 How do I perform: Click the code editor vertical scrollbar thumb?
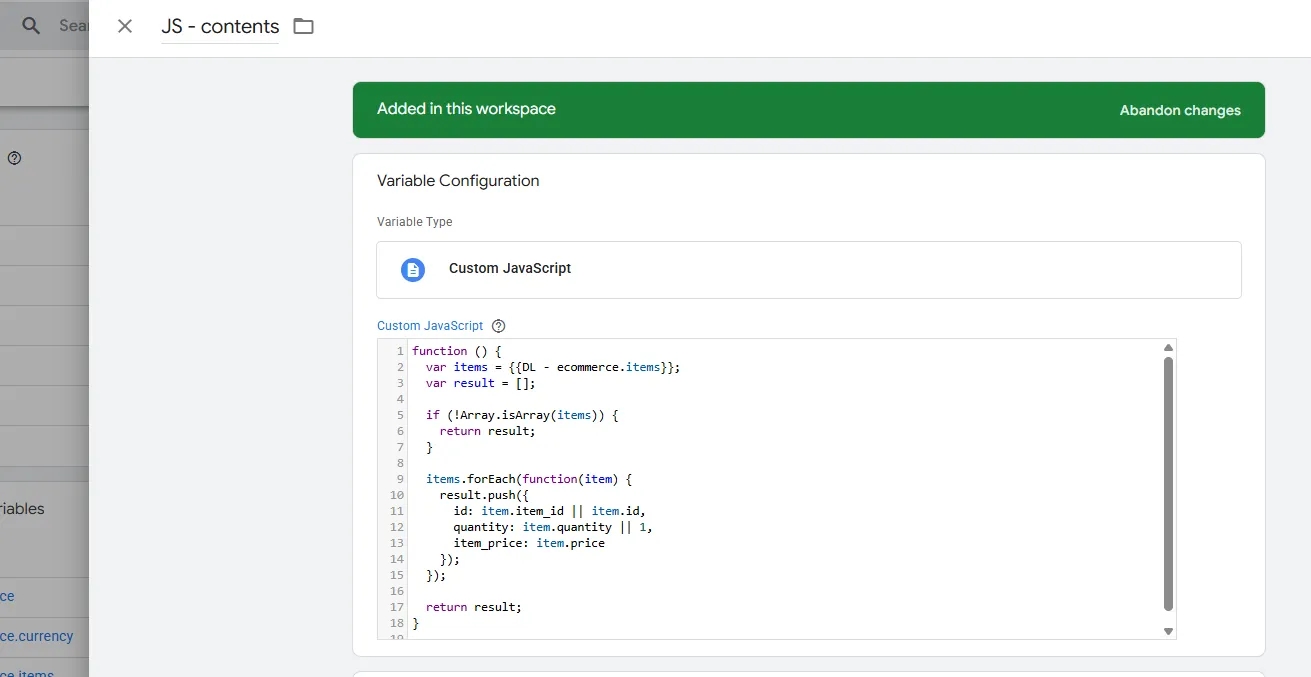pos(1168,484)
